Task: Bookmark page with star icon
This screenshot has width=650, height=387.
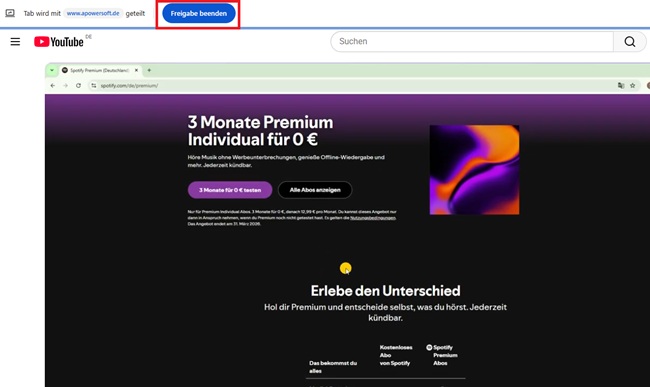Action: tap(633, 85)
